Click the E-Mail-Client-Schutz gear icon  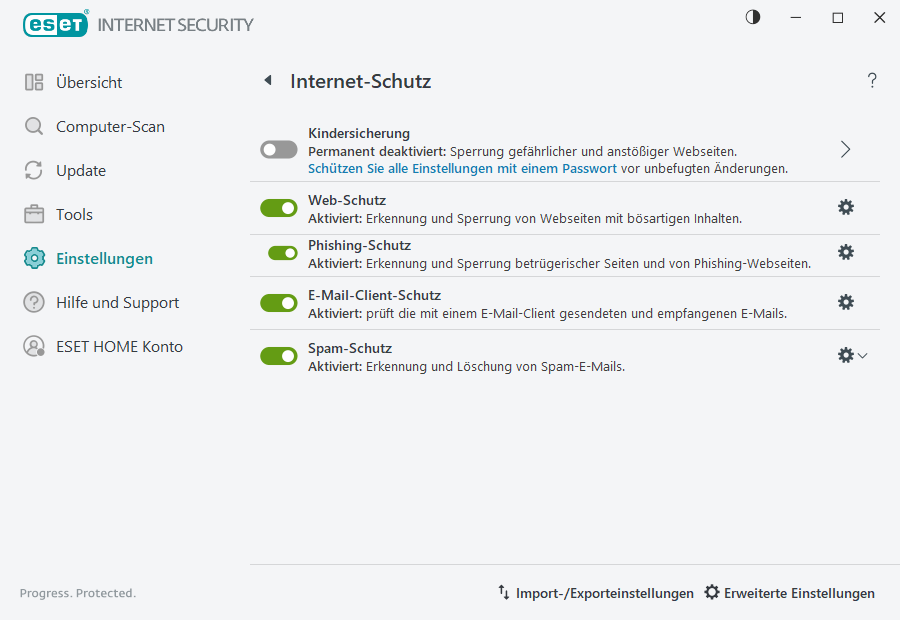[846, 302]
